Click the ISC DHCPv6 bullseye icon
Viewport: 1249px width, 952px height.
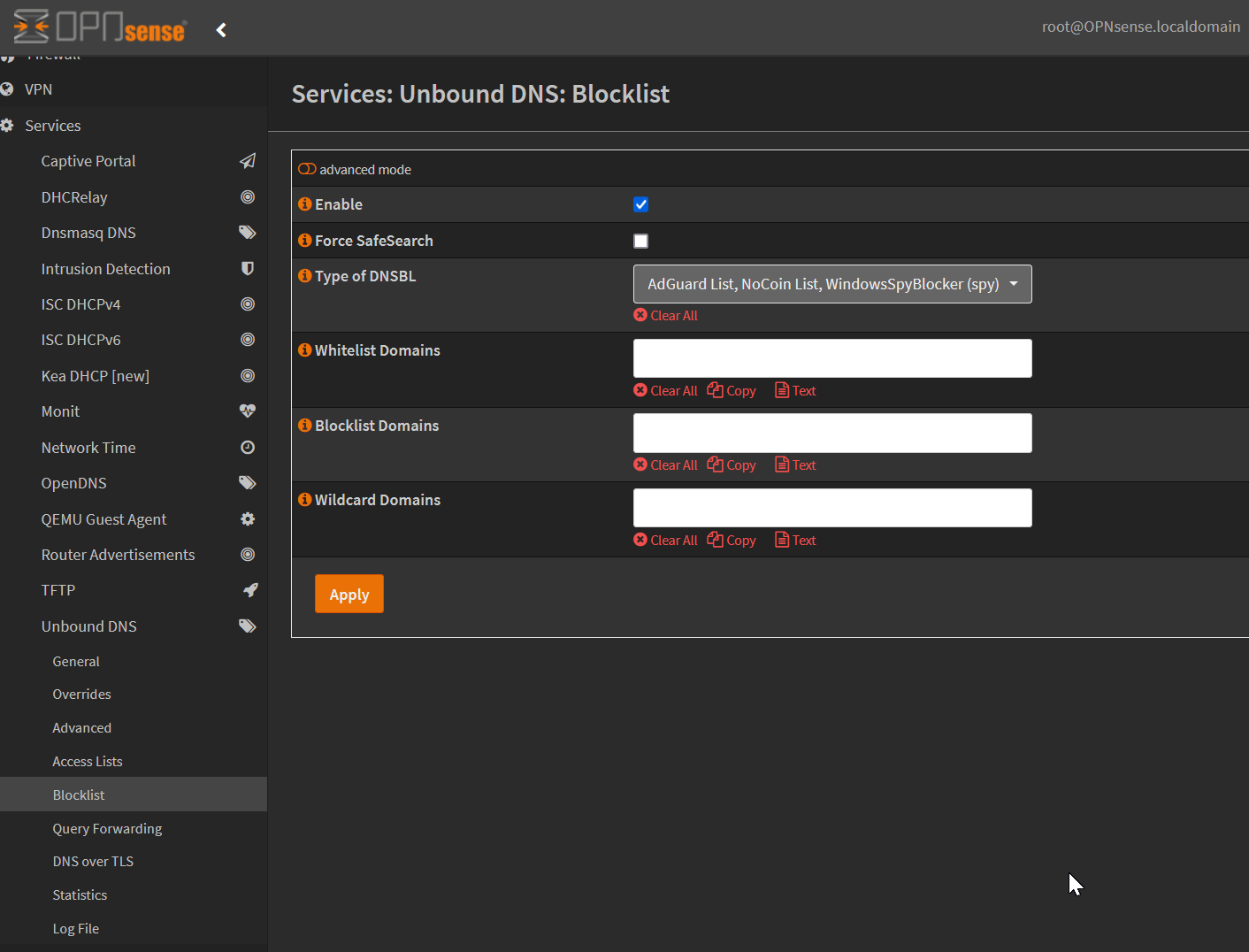(x=248, y=340)
